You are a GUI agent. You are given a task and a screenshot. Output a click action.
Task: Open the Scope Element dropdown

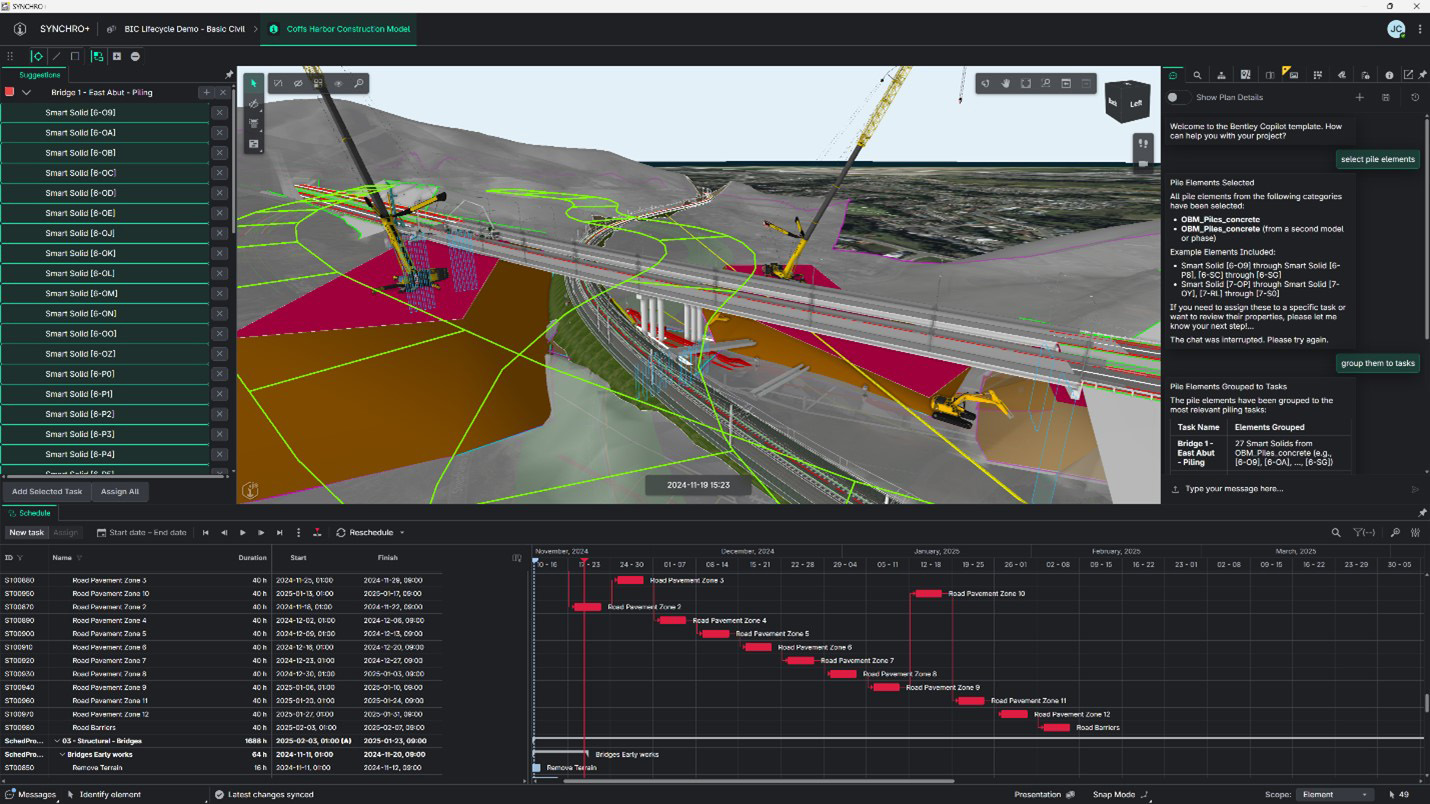click(1333, 794)
